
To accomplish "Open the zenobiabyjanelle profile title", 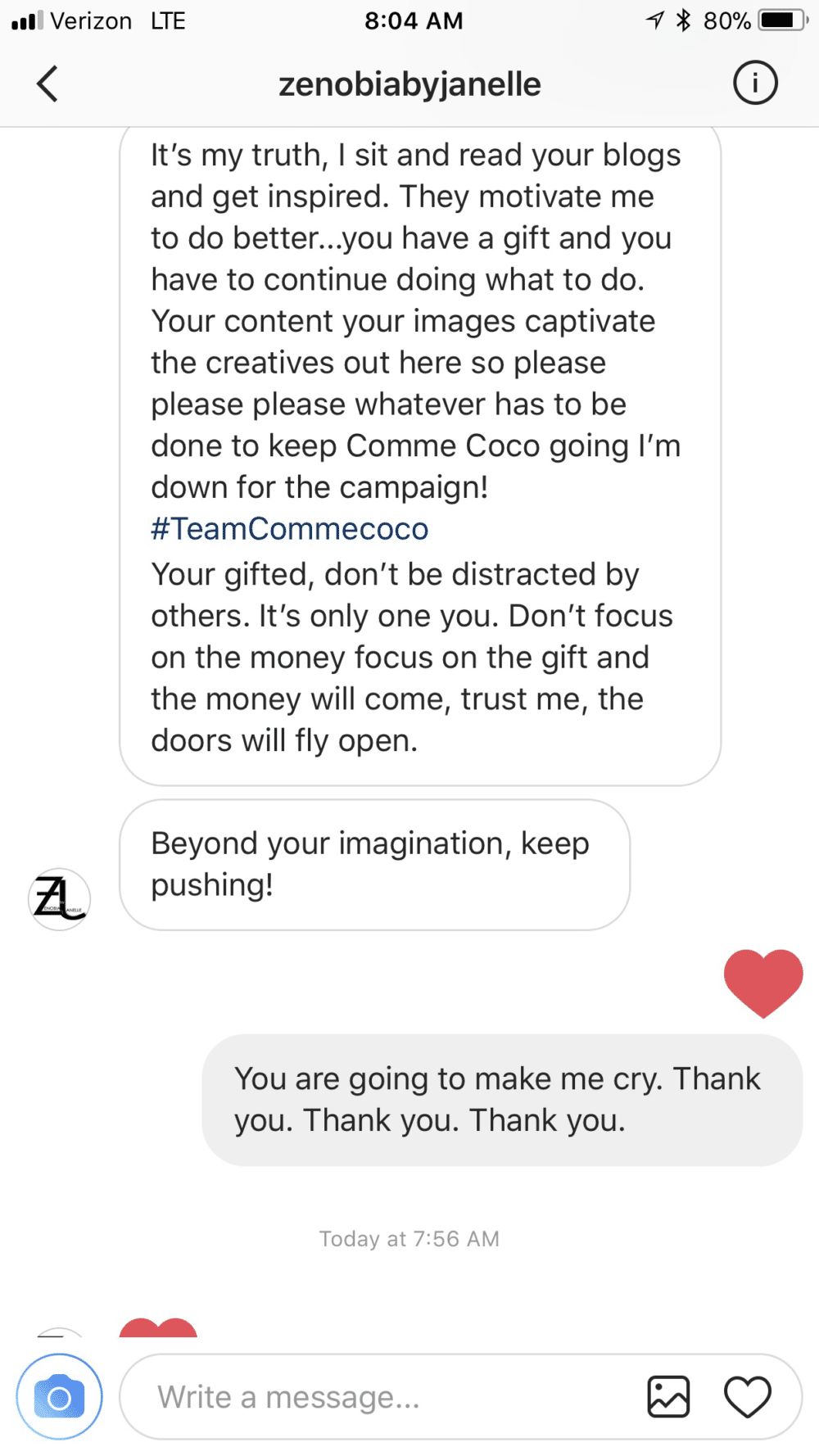I will click(409, 84).
